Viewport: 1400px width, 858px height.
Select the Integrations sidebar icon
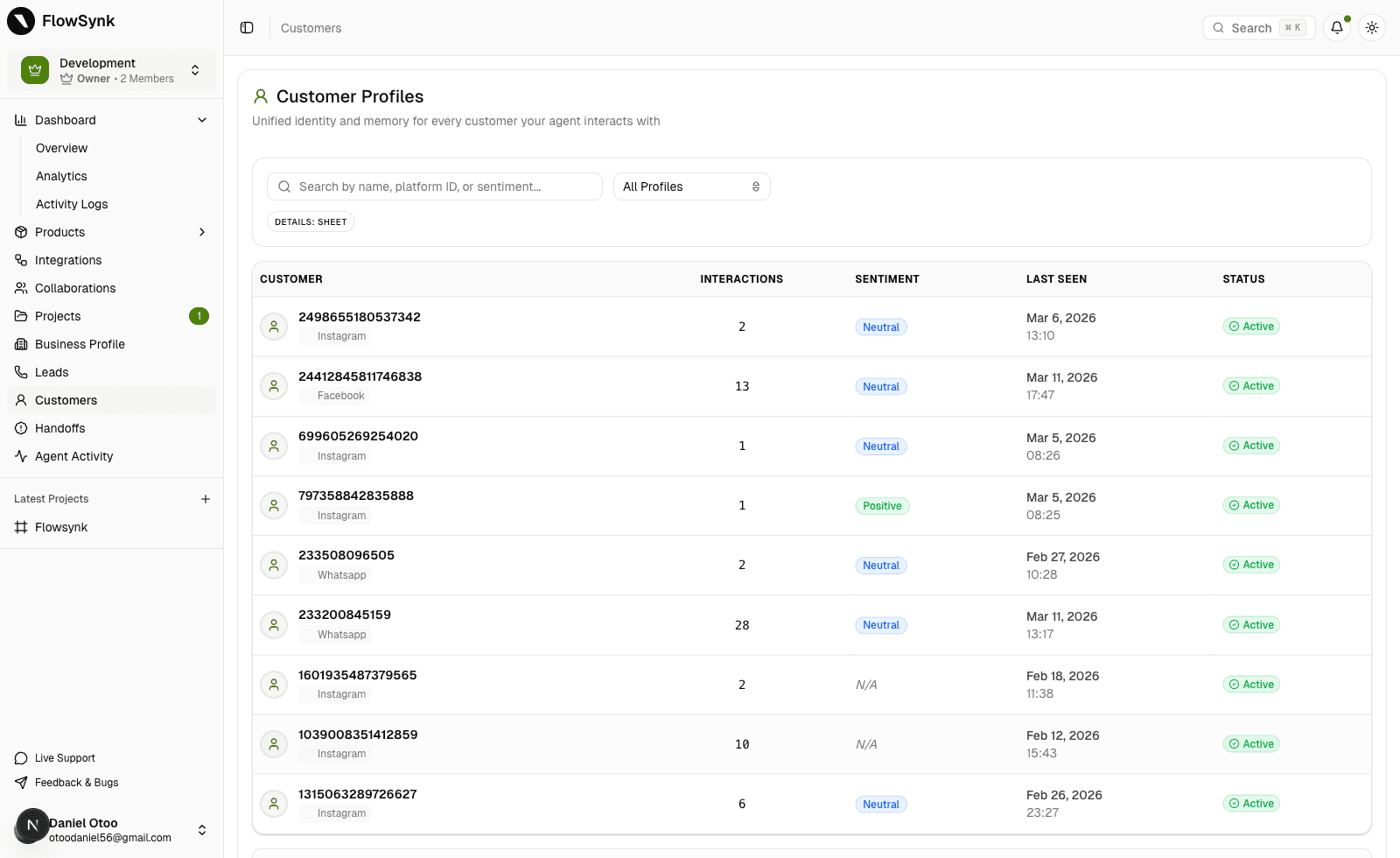coord(21,260)
